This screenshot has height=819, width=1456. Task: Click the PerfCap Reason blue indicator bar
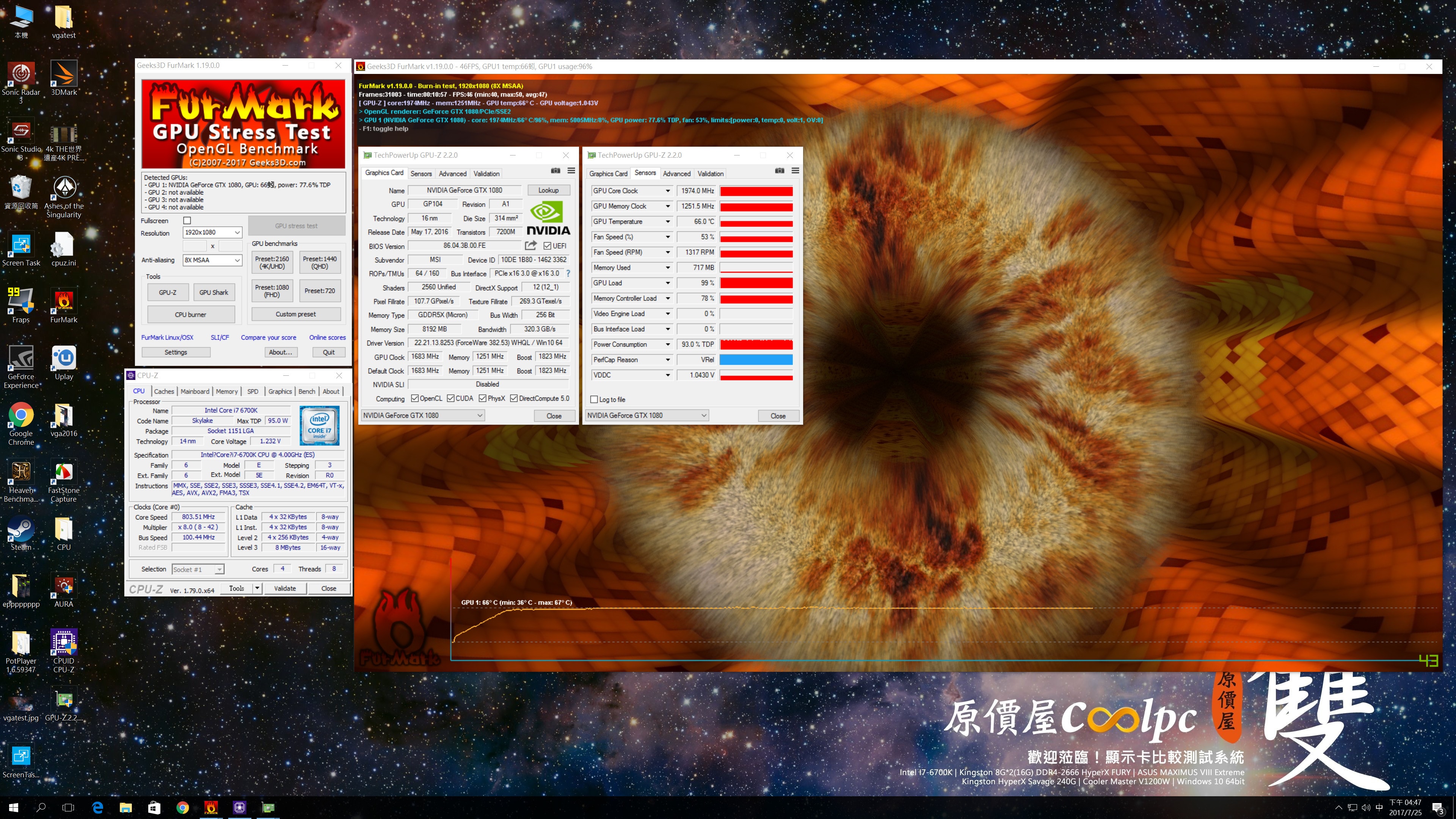tap(756, 359)
